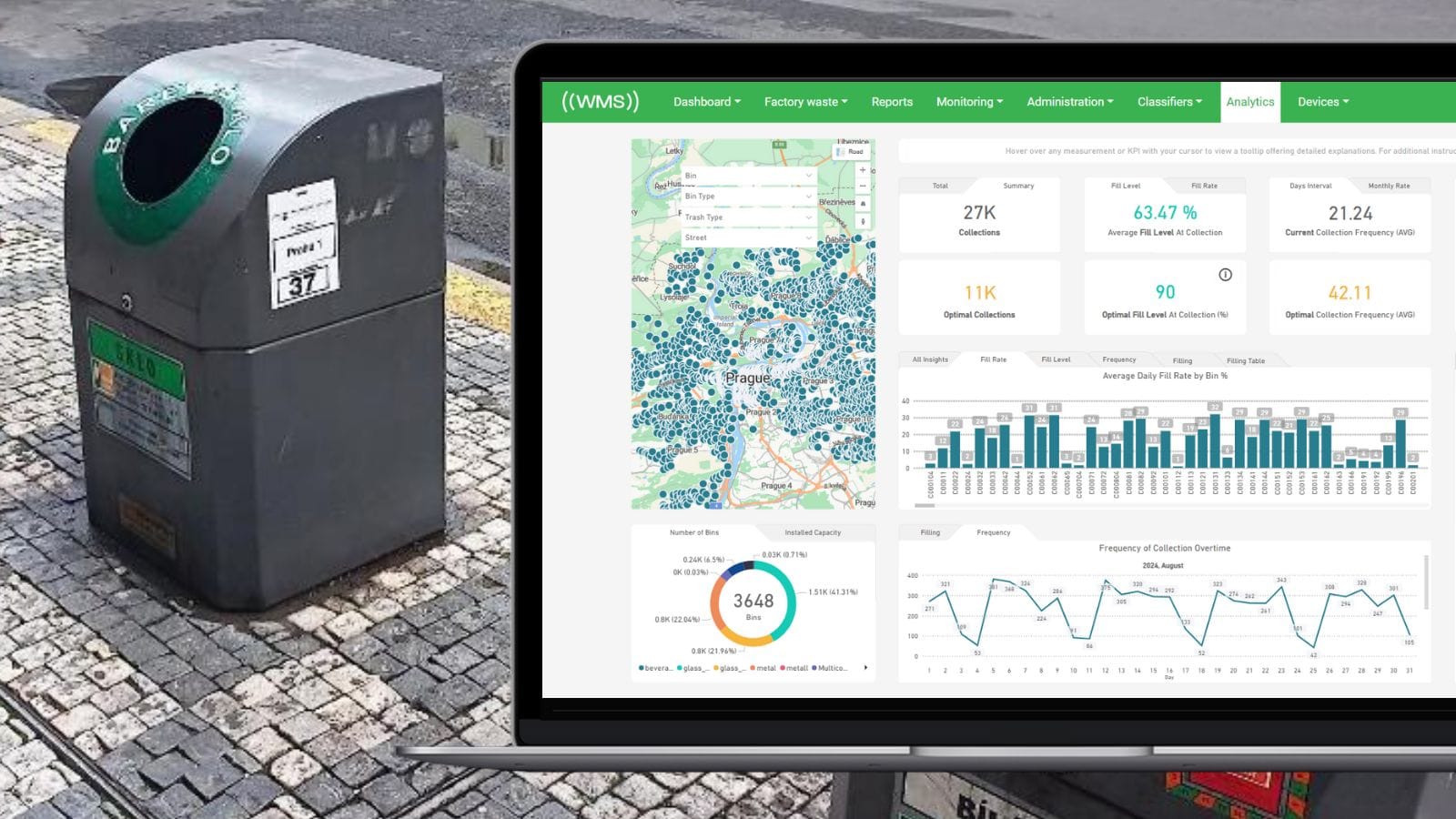Open the info icon on Optimal Fill Level card
This screenshot has height=819, width=1456.
[1225, 275]
